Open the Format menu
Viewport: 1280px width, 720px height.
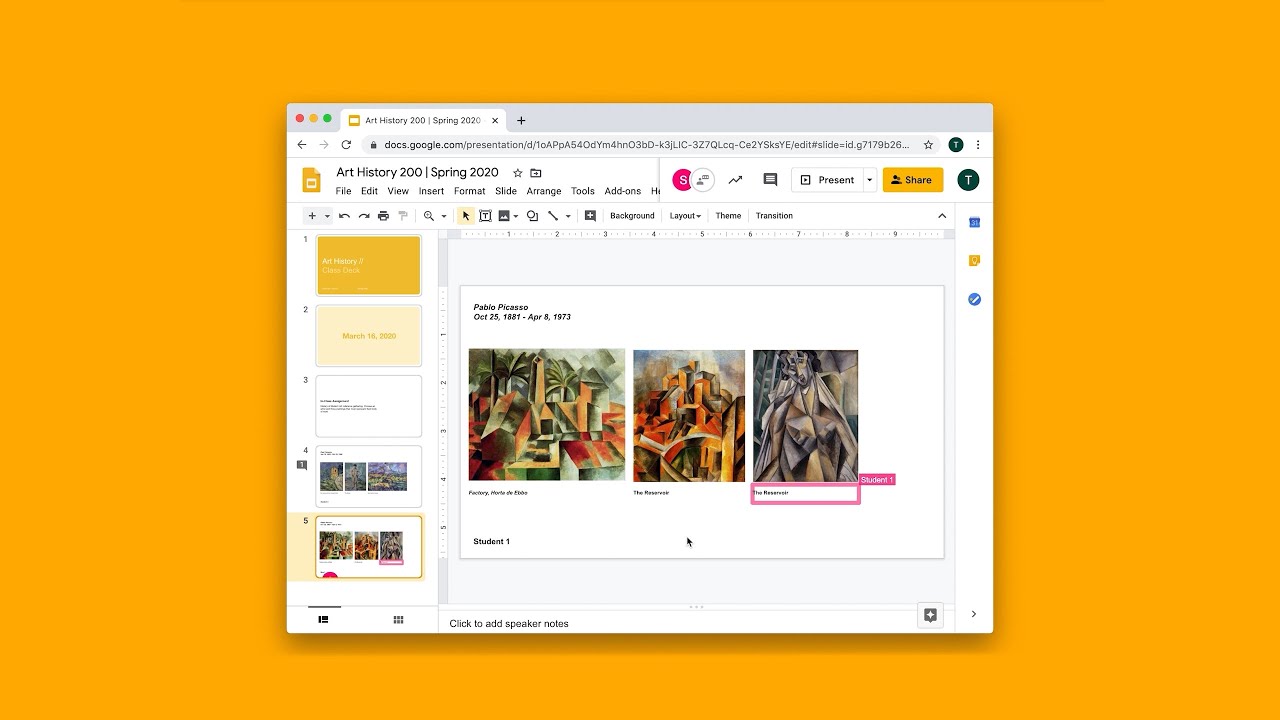(469, 191)
